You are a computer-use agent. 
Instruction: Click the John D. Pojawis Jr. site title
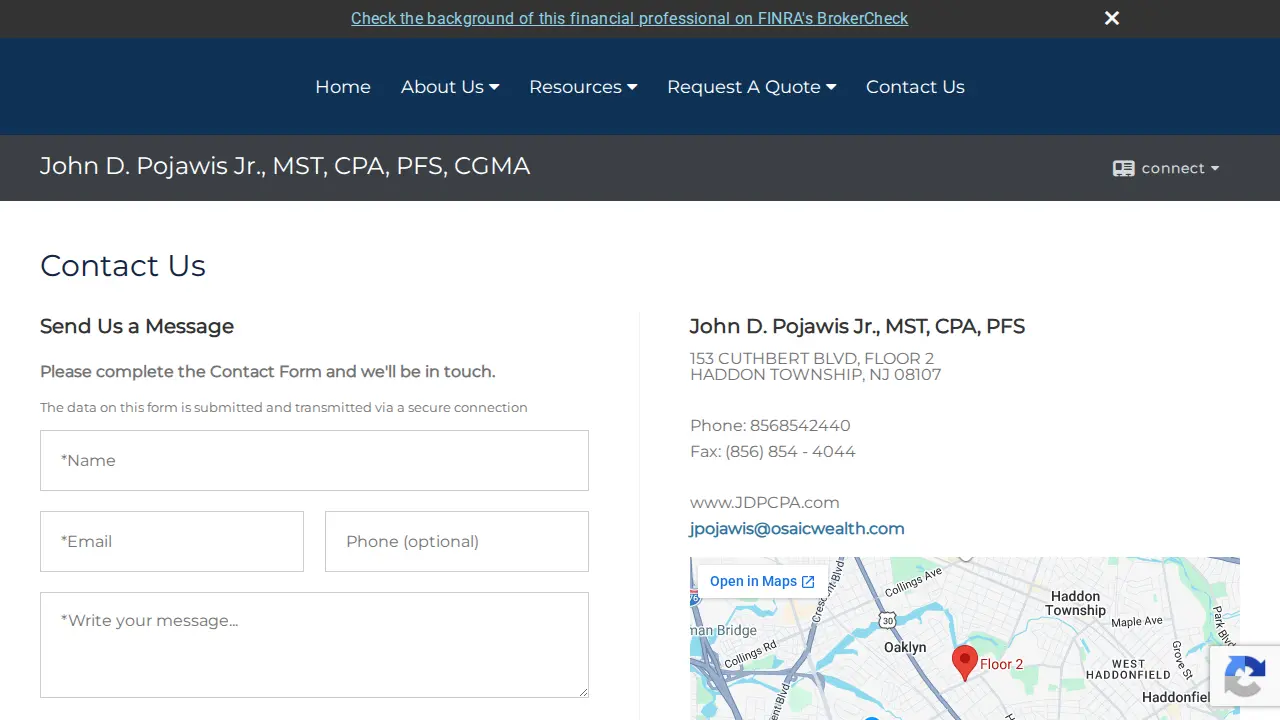pos(285,166)
